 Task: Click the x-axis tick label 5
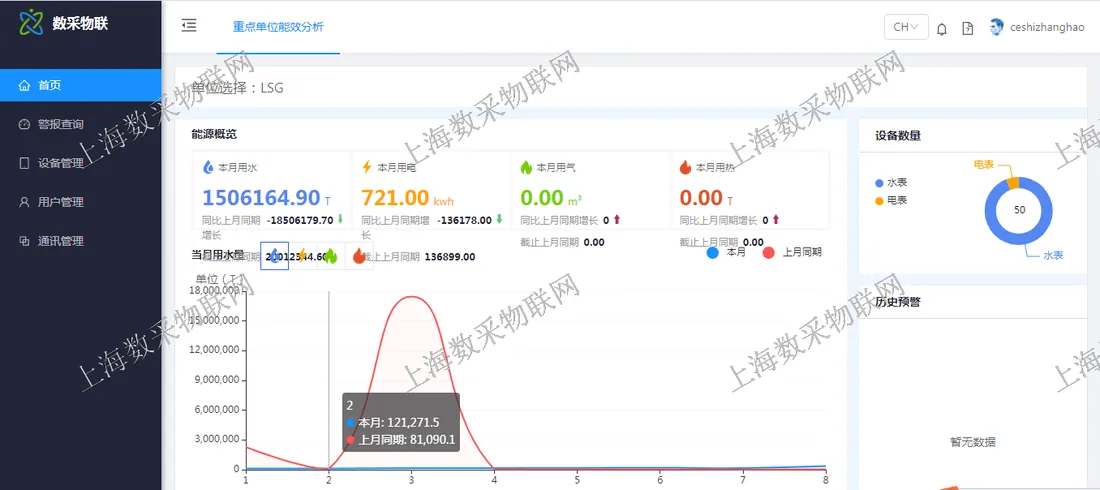577,480
